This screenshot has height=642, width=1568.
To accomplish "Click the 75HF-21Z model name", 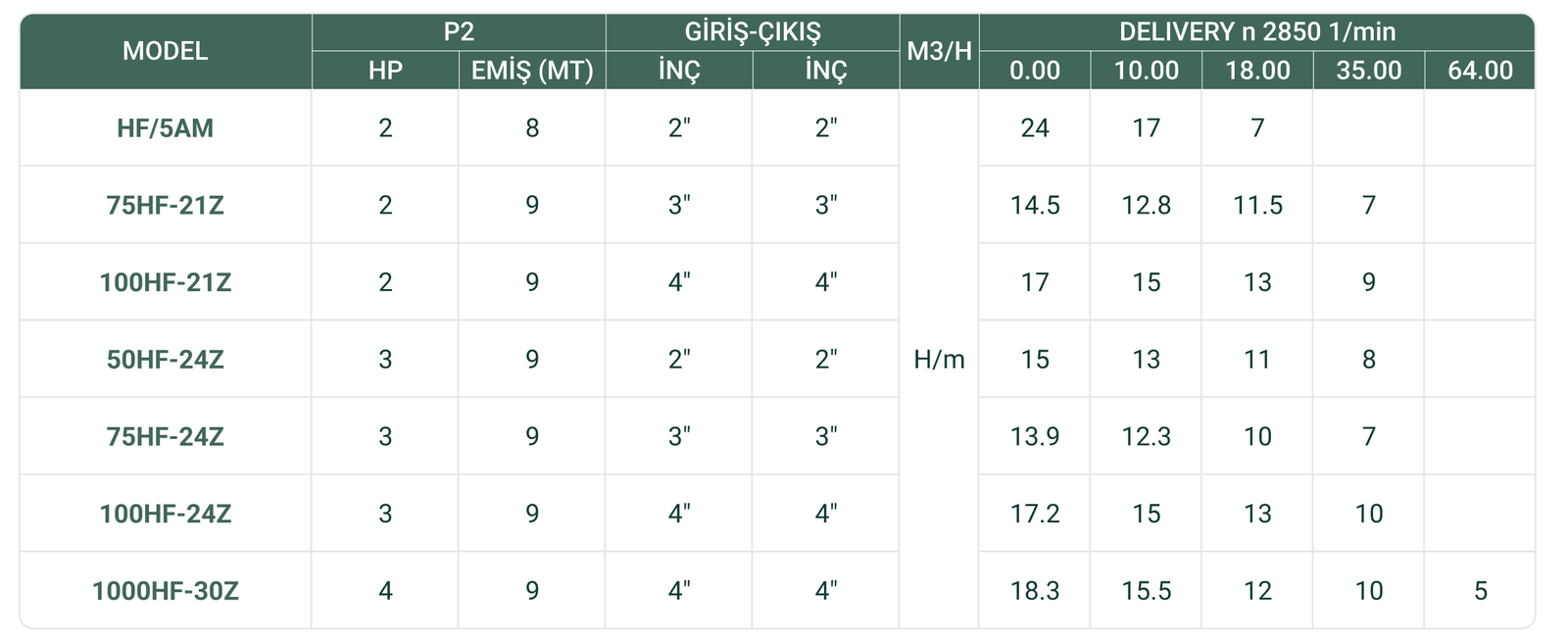I will [x=165, y=206].
